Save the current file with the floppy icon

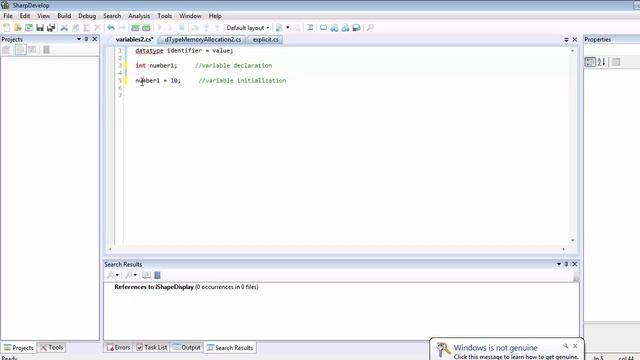pos(40,28)
